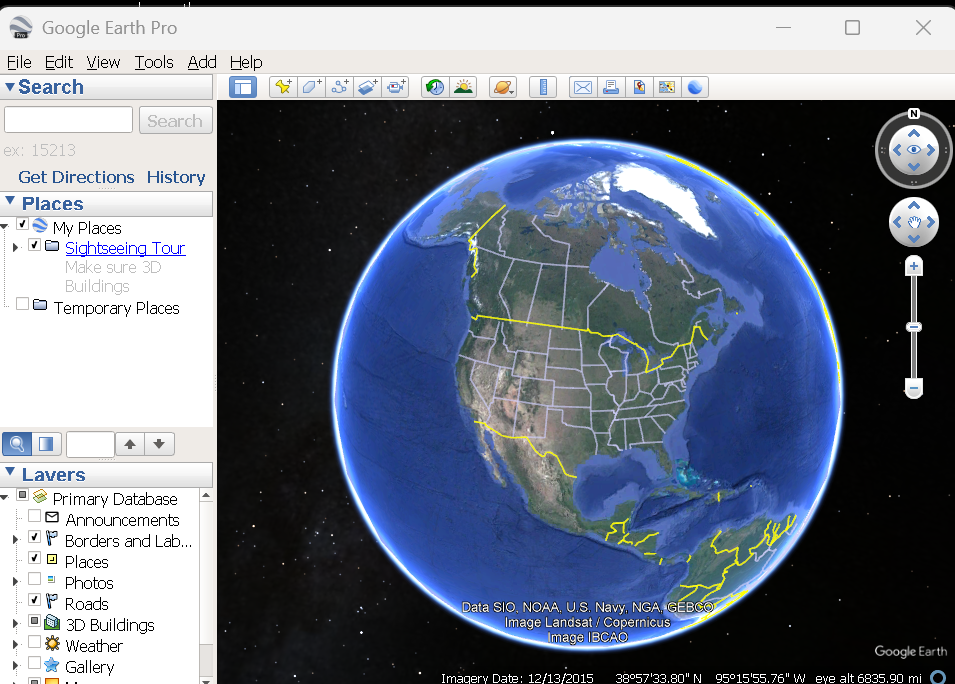Click the Add Image Overlay icon
The image size is (955, 684).
coord(367,87)
